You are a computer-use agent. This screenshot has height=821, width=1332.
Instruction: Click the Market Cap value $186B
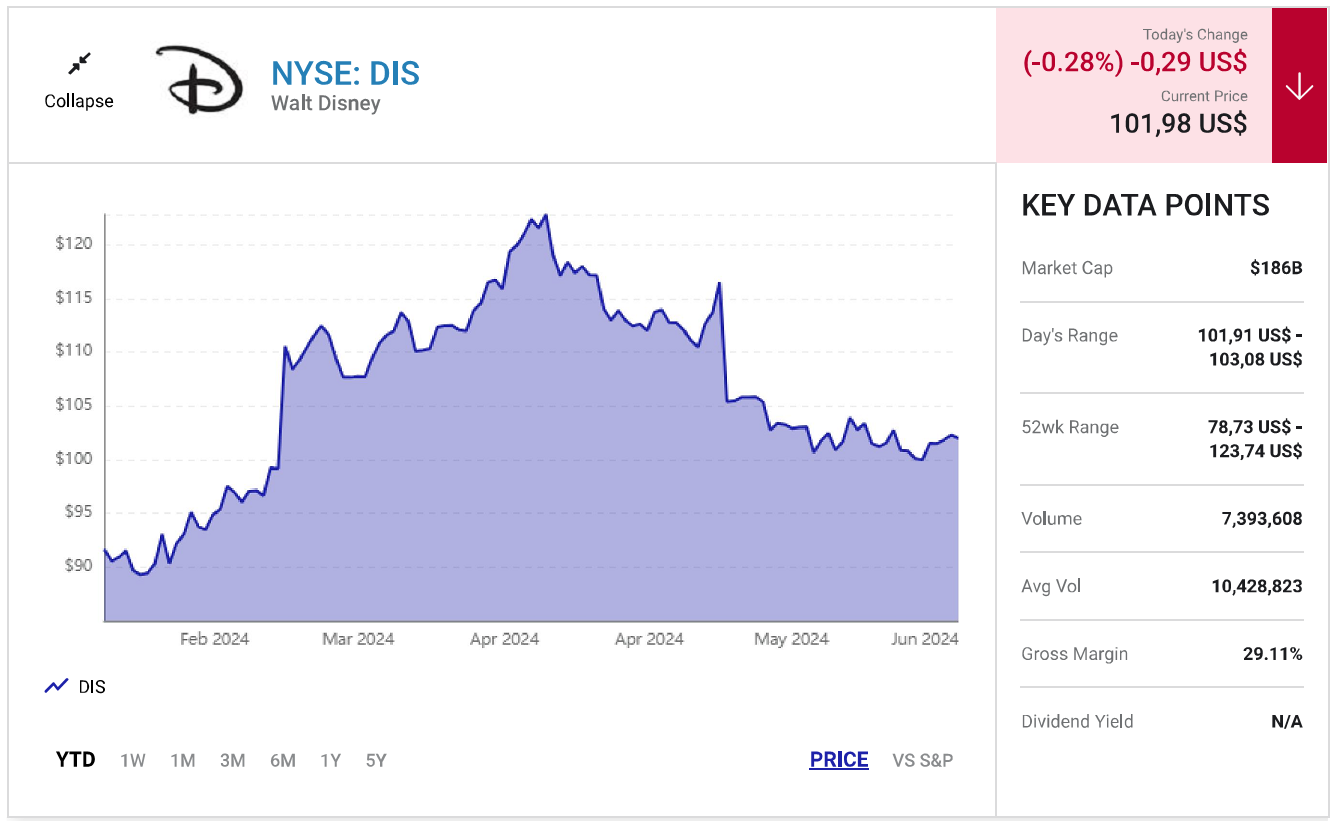(1276, 268)
